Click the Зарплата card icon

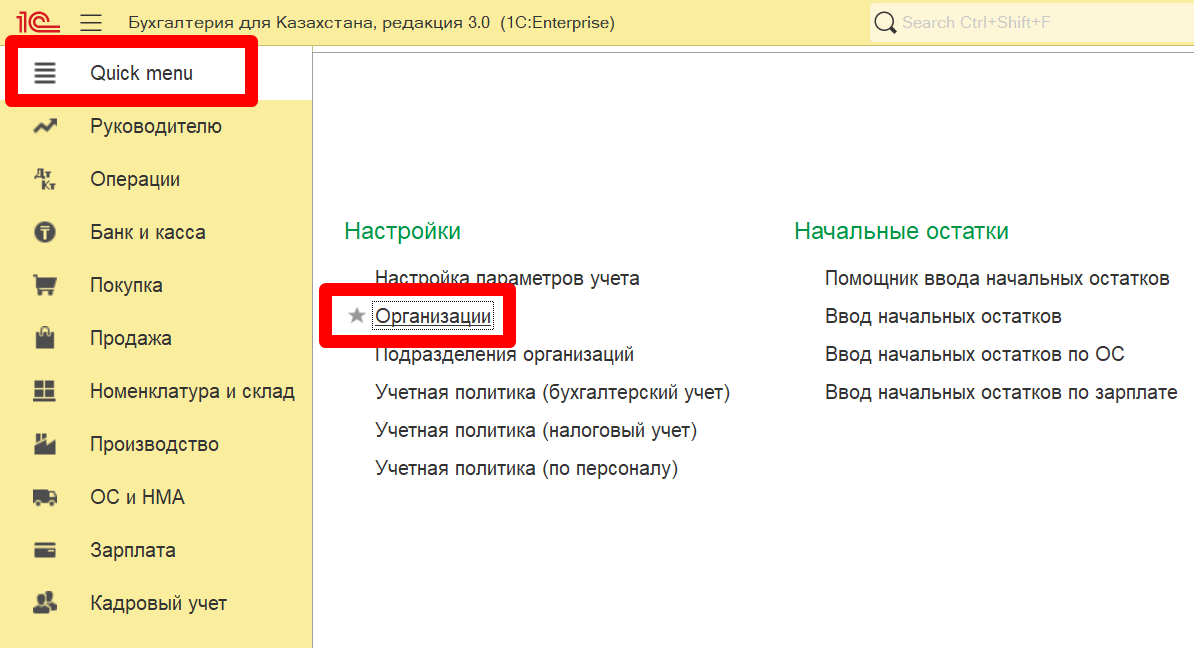coord(45,550)
